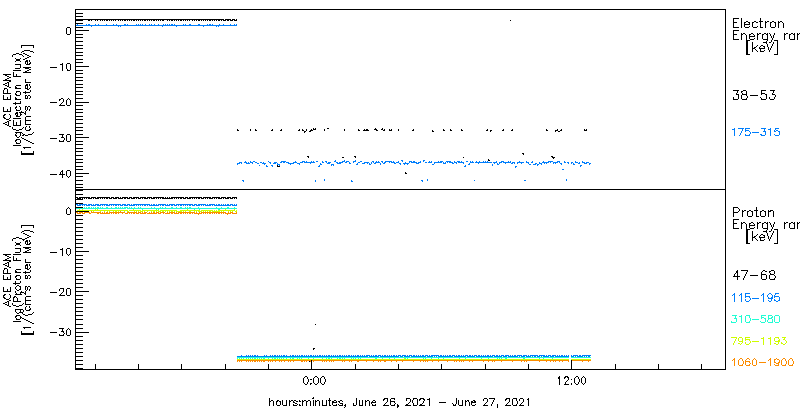The height and width of the screenshot is (410, 800).
Task: Select the 38-53 electron energy label
Action: (x=754, y=96)
